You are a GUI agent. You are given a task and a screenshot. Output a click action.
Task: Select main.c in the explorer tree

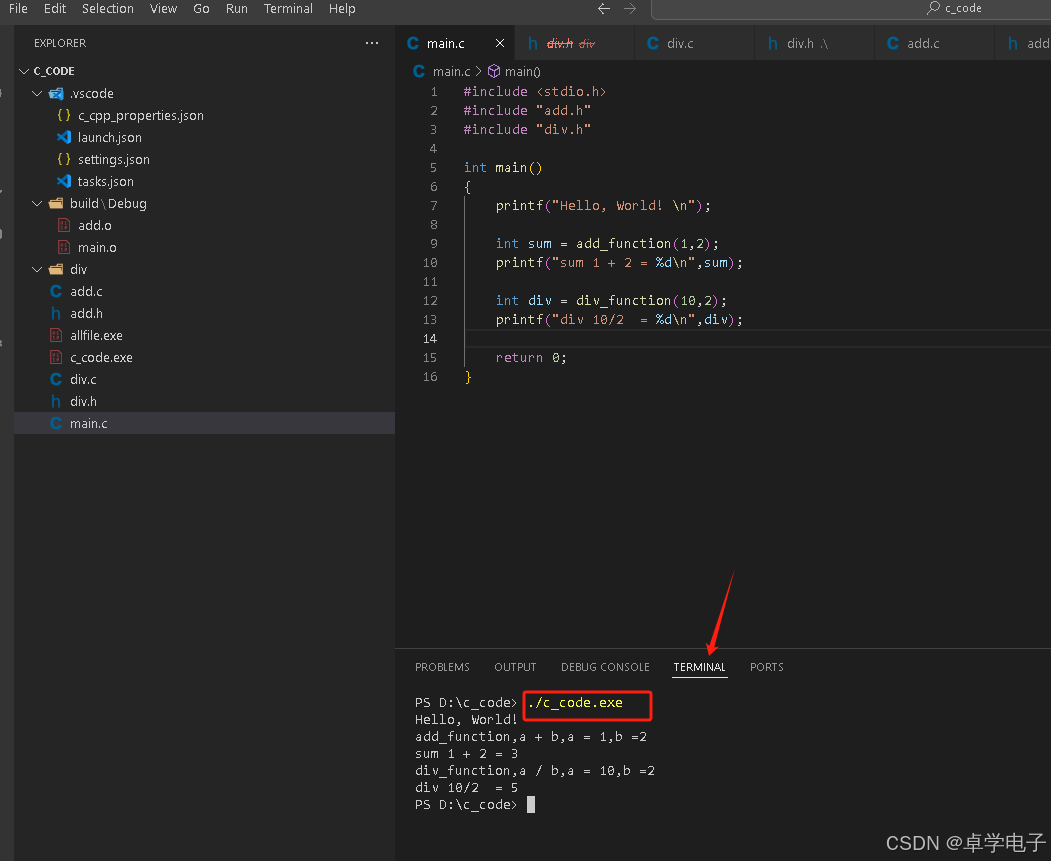click(88, 423)
